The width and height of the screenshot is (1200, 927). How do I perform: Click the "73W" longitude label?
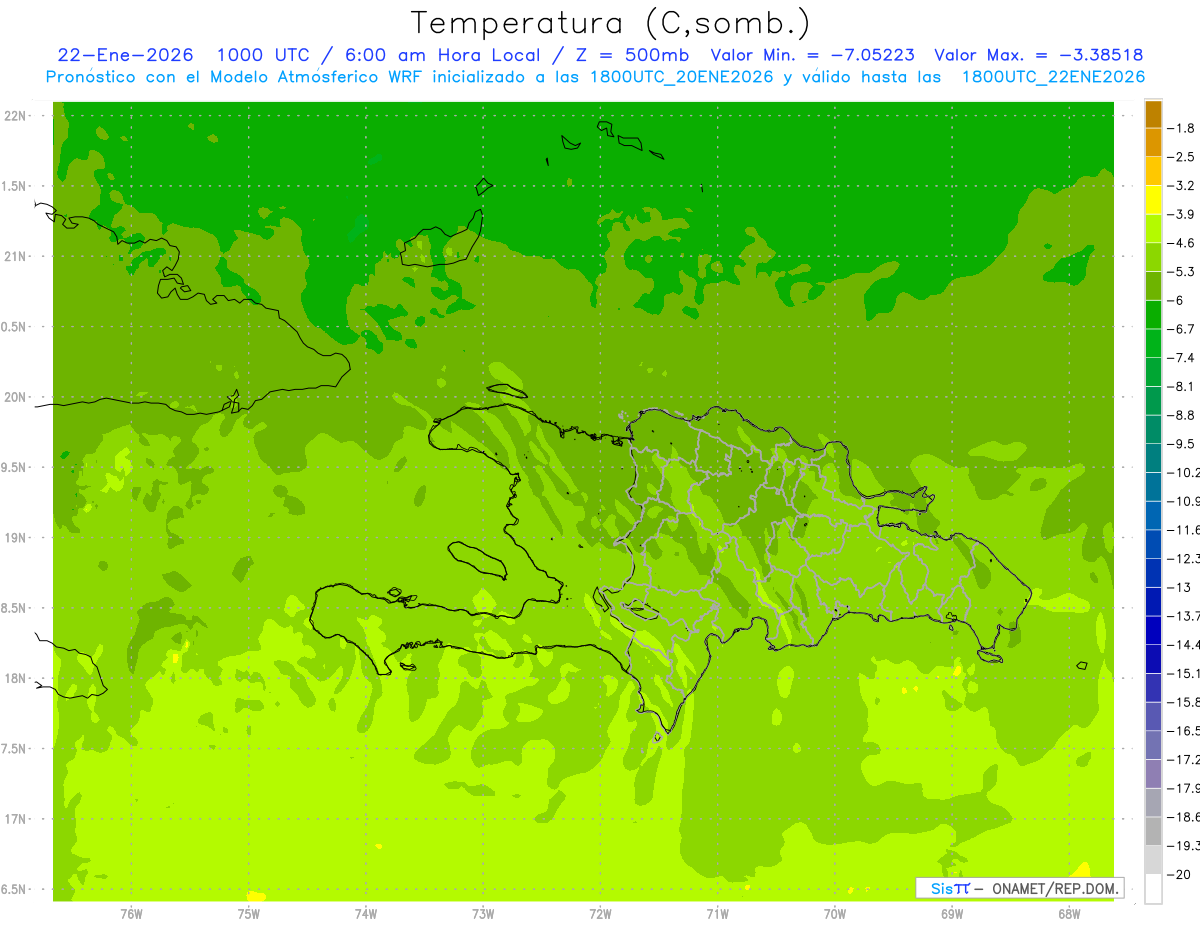(483, 914)
